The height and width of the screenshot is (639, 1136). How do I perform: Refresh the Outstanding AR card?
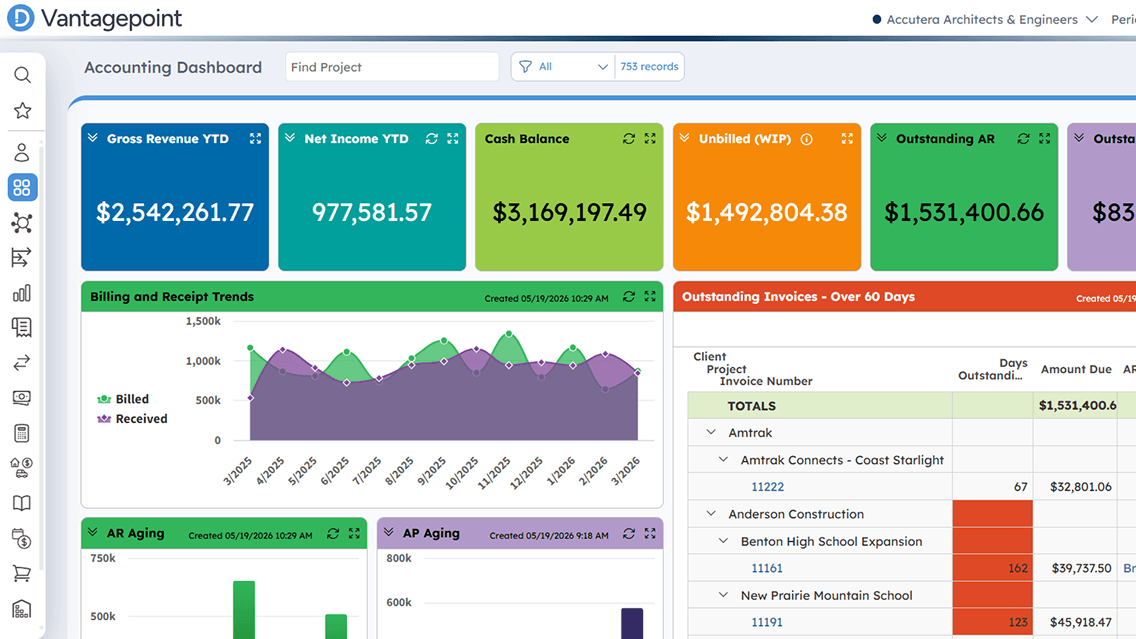[x=1024, y=138]
